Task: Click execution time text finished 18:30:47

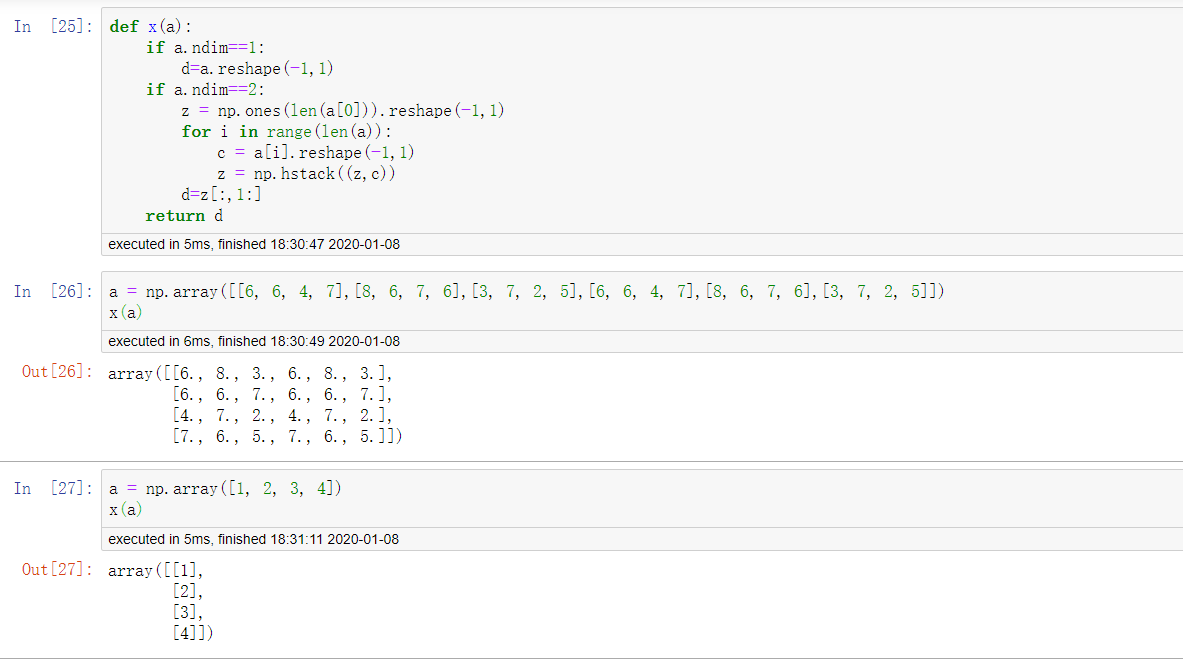Action: pyautogui.click(x=254, y=244)
